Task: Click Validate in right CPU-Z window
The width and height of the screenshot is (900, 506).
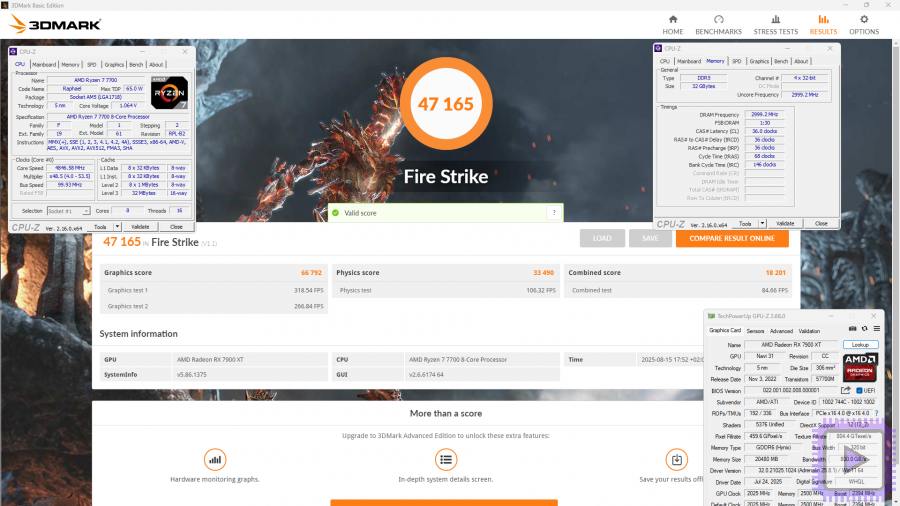Action: 785,224
